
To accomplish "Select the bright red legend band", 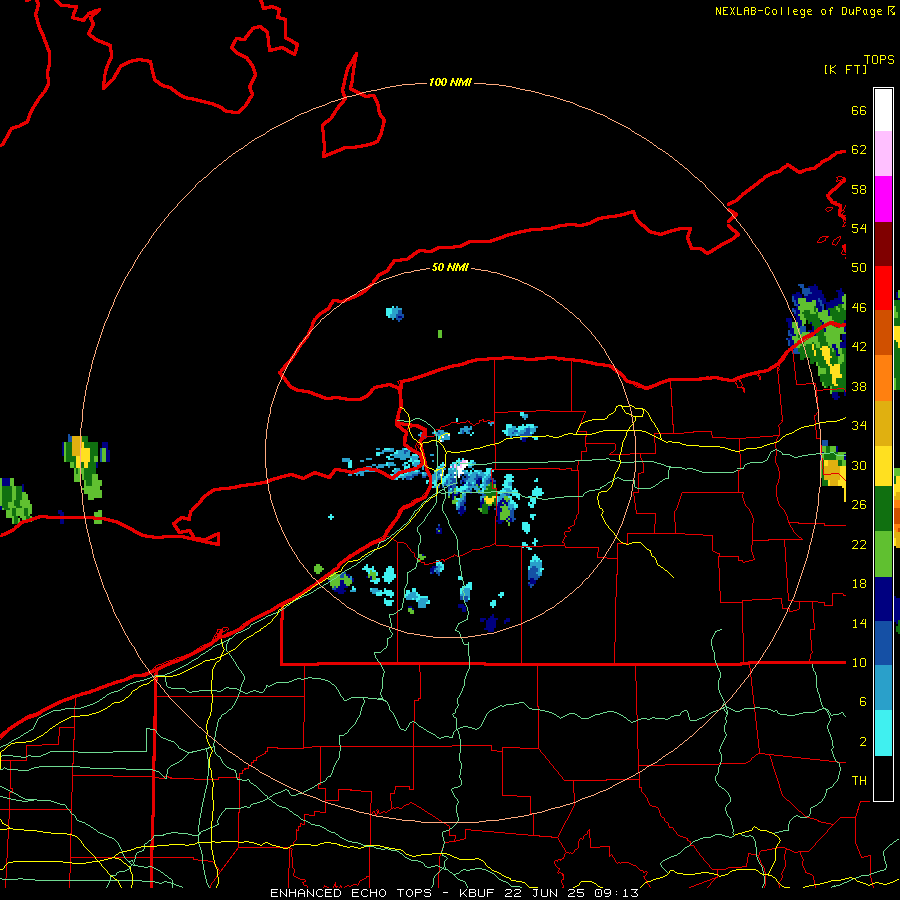I will [x=883, y=288].
